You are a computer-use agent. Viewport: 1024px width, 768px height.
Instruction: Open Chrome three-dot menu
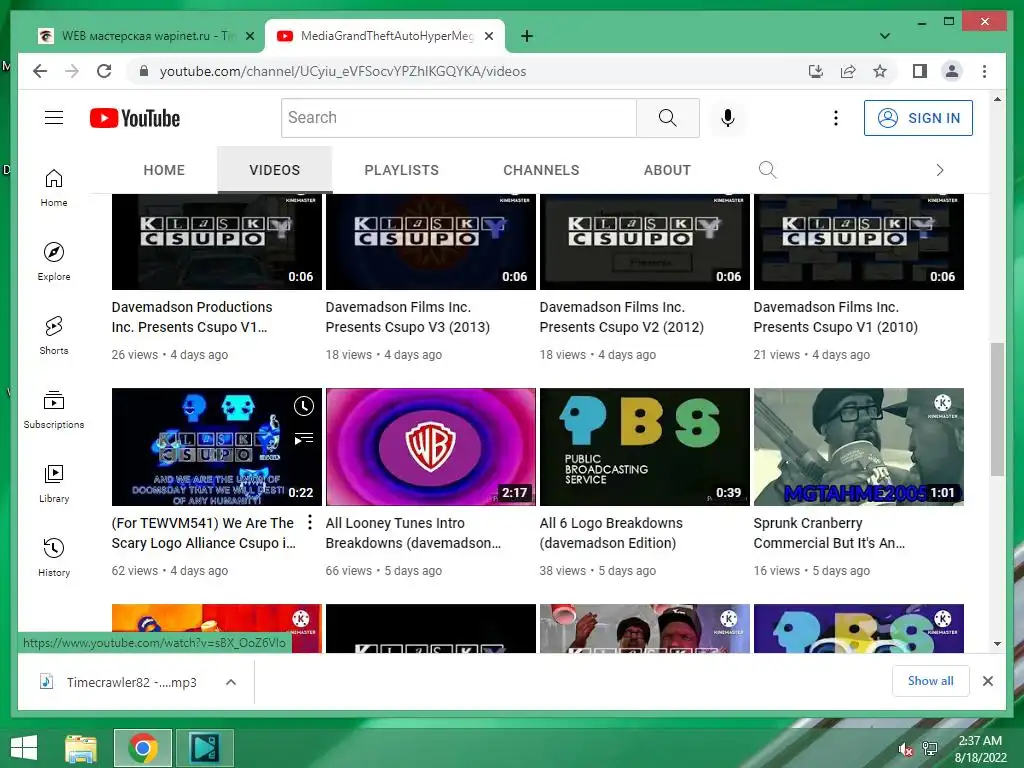pyautogui.click(x=984, y=71)
